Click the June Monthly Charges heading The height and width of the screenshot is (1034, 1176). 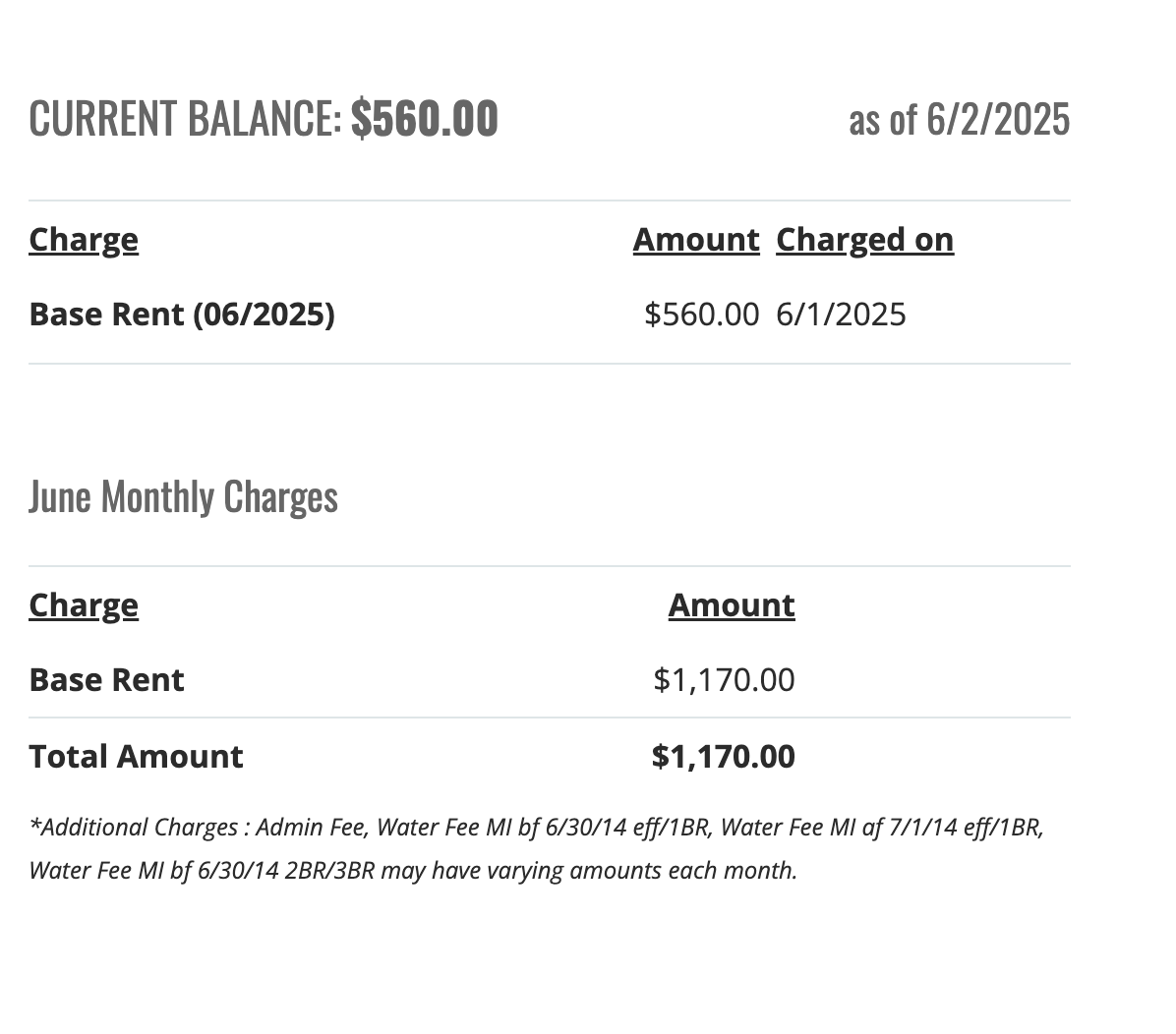(183, 496)
